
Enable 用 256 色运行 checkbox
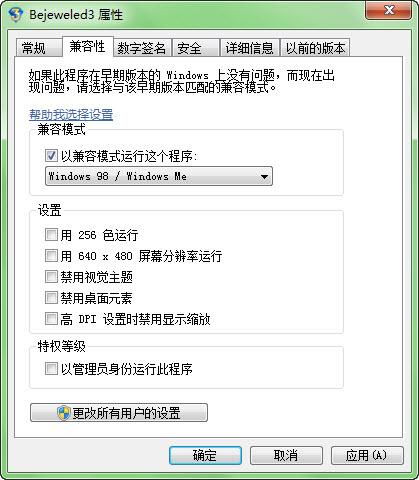[x=51, y=235]
